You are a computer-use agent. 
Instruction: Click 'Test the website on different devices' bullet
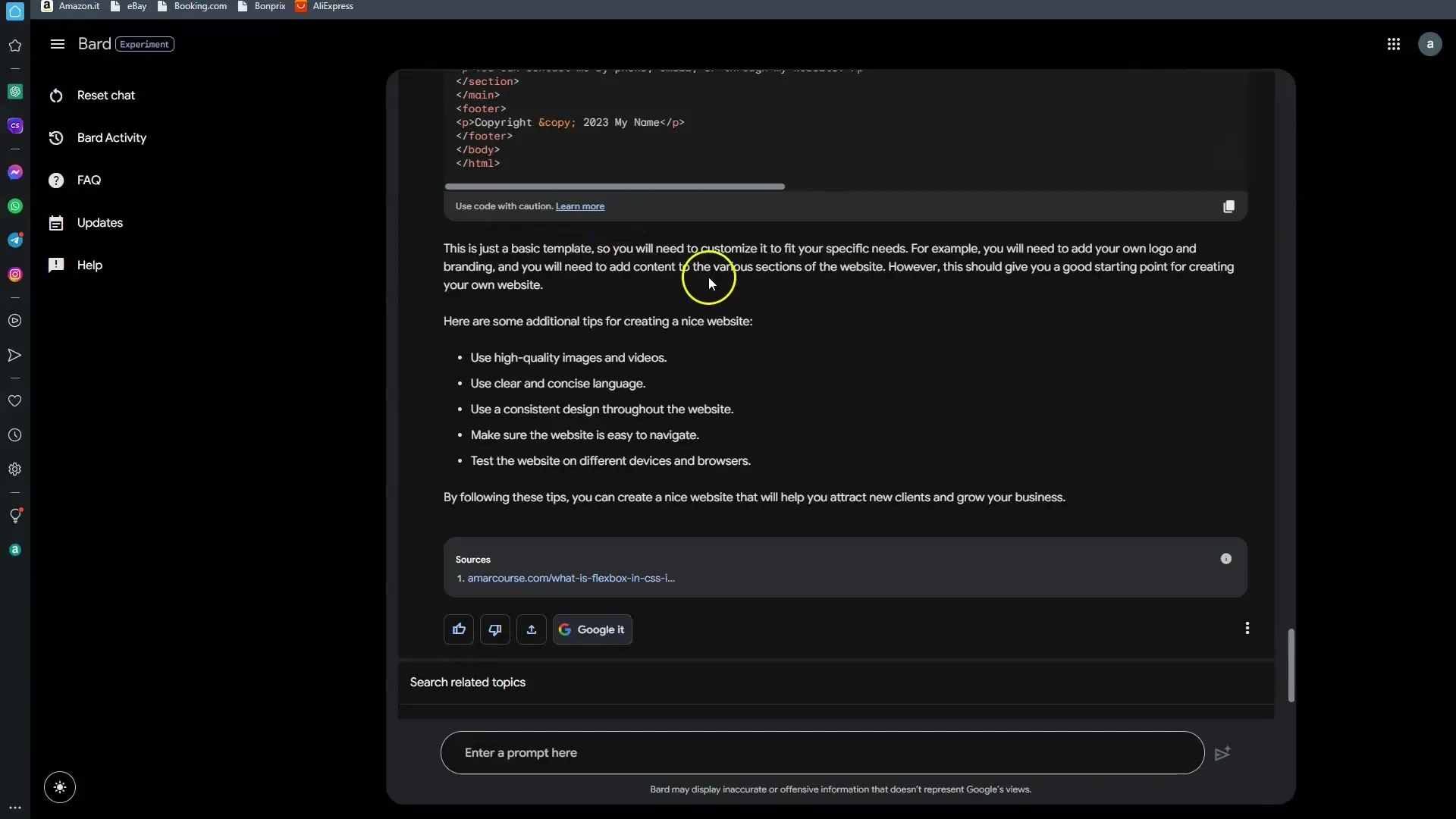click(610, 461)
